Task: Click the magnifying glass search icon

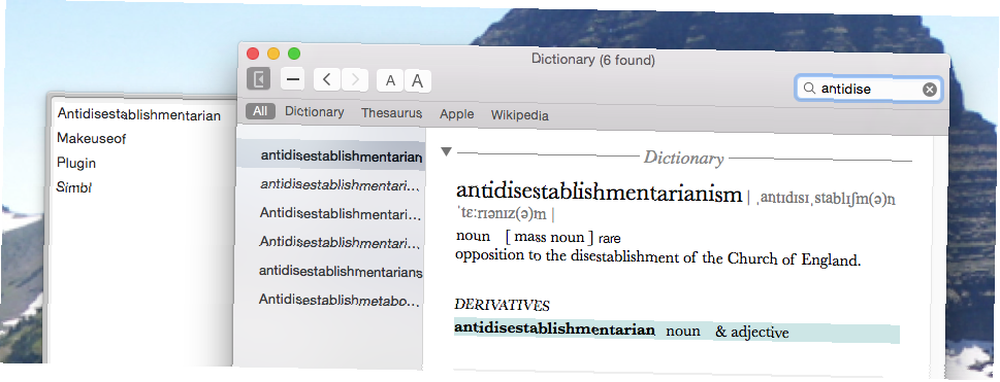Action: pos(809,89)
